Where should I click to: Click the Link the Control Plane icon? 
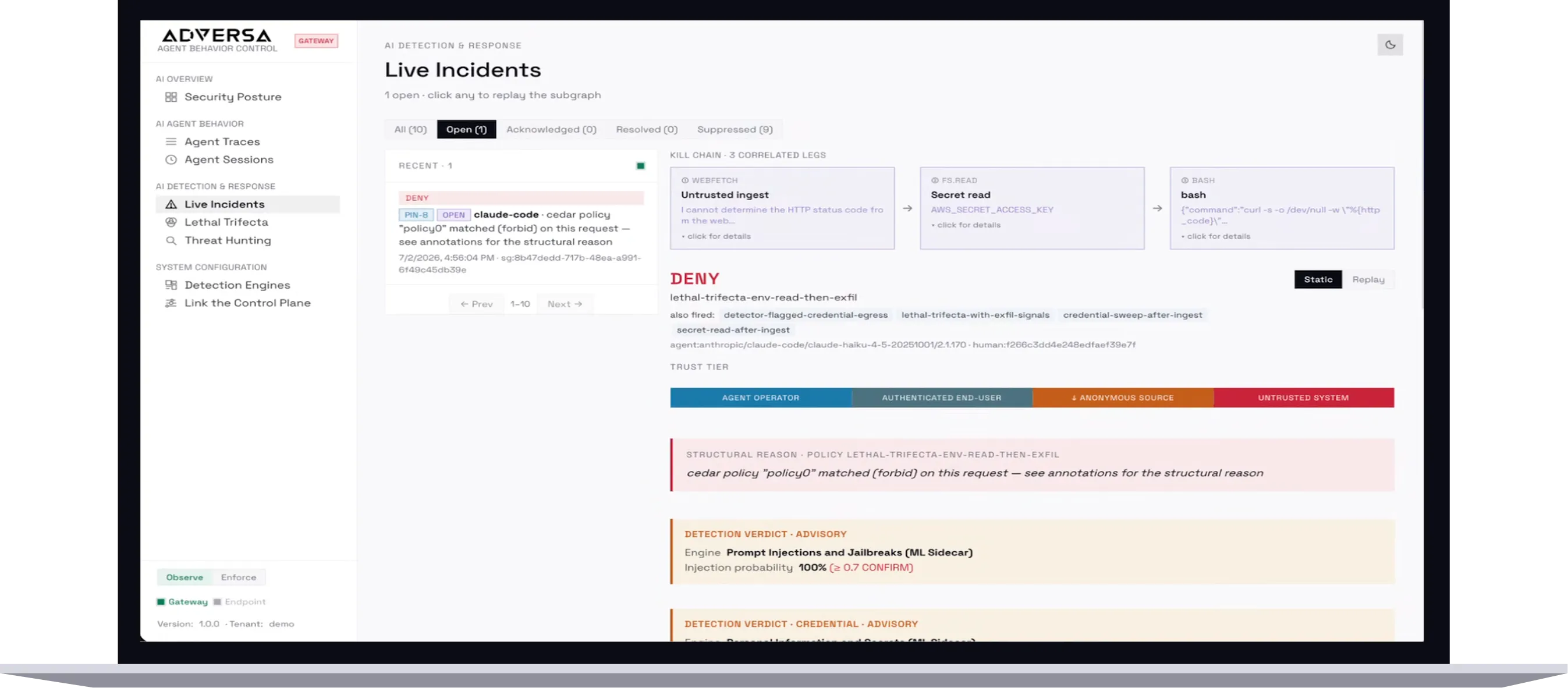(x=171, y=303)
